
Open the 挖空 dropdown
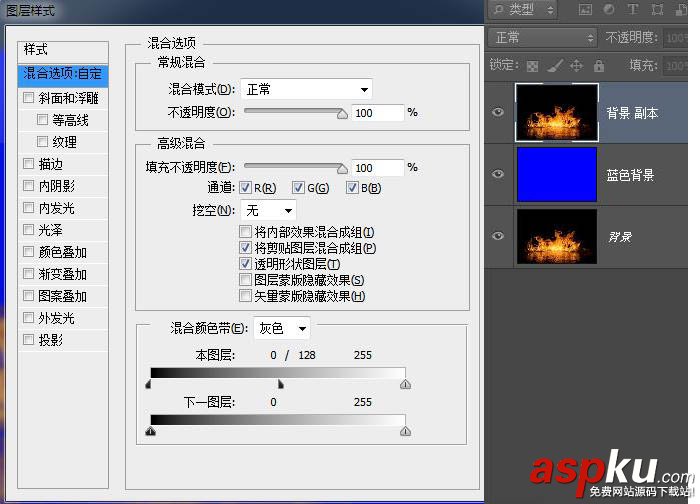pos(268,210)
